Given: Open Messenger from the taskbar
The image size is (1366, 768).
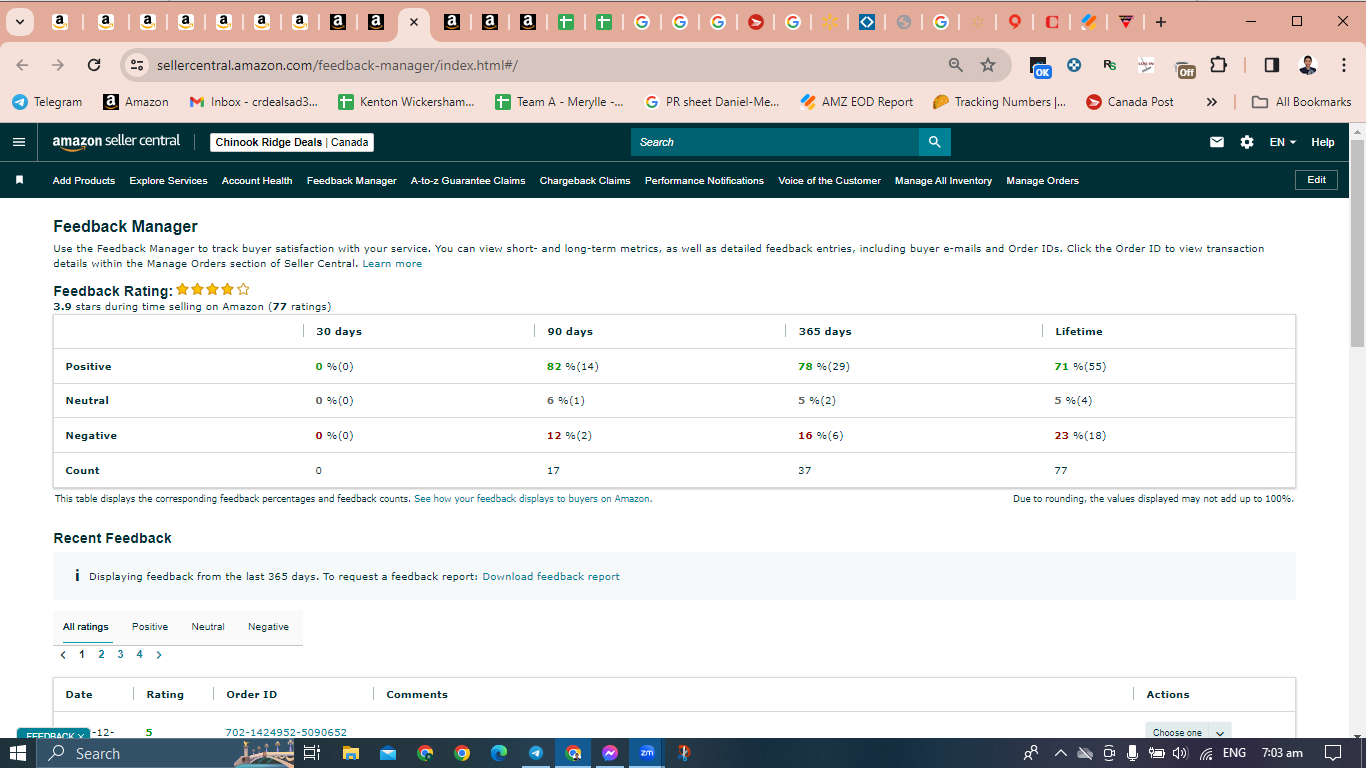Looking at the screenshot, I should tap(610, 753).
